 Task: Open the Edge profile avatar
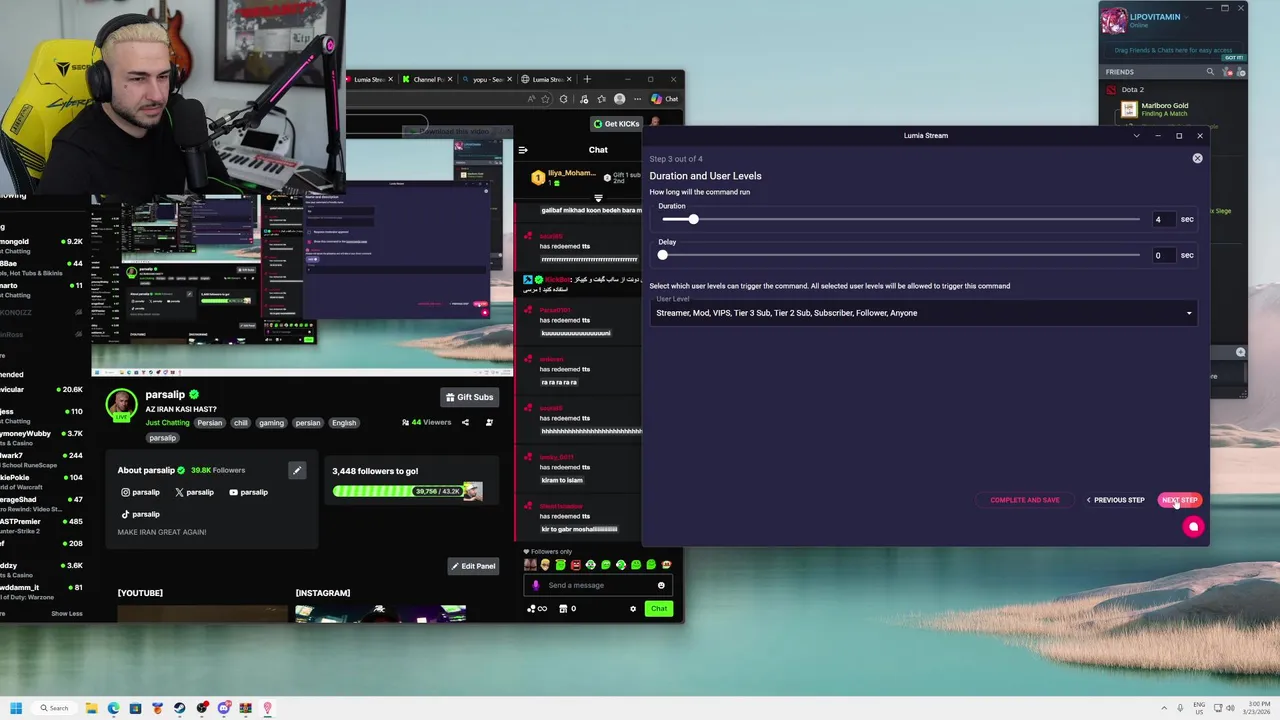[619, 99]
